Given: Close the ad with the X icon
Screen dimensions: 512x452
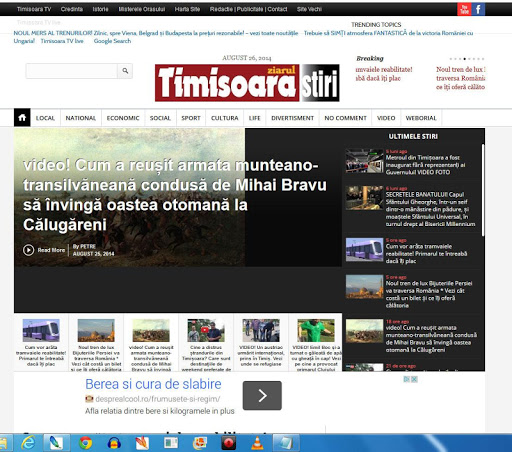Looking at the screenshot, I should pos(414,379).
